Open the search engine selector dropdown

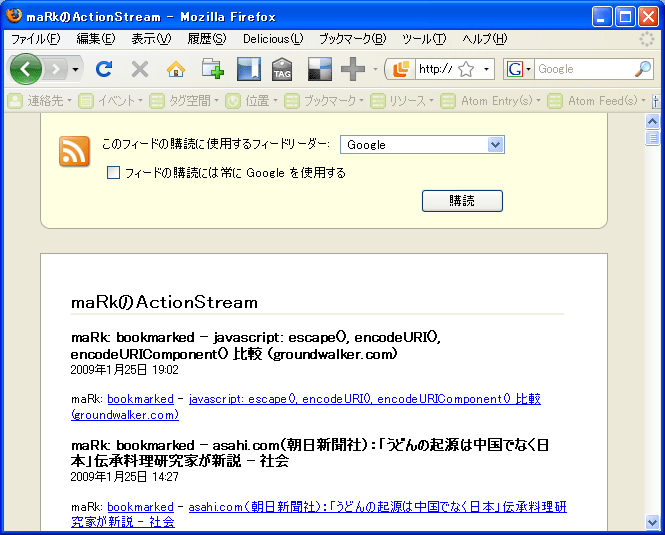coord(518,69)
